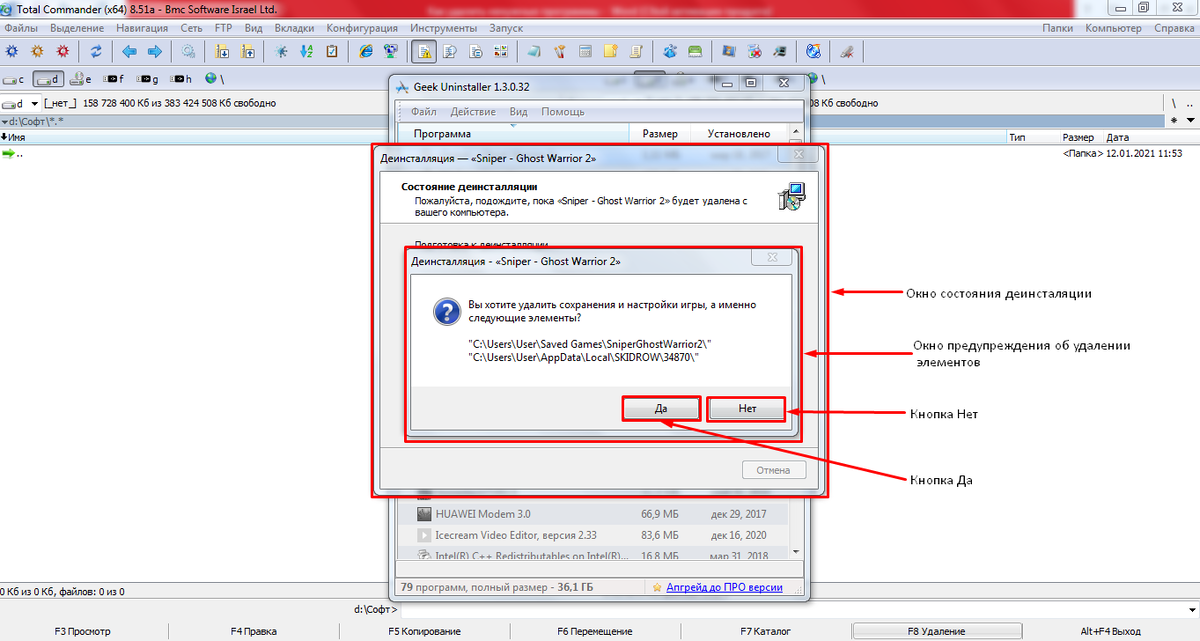
Task: Click the network computer toolbar icon
Action: click(x=391, y=51)
